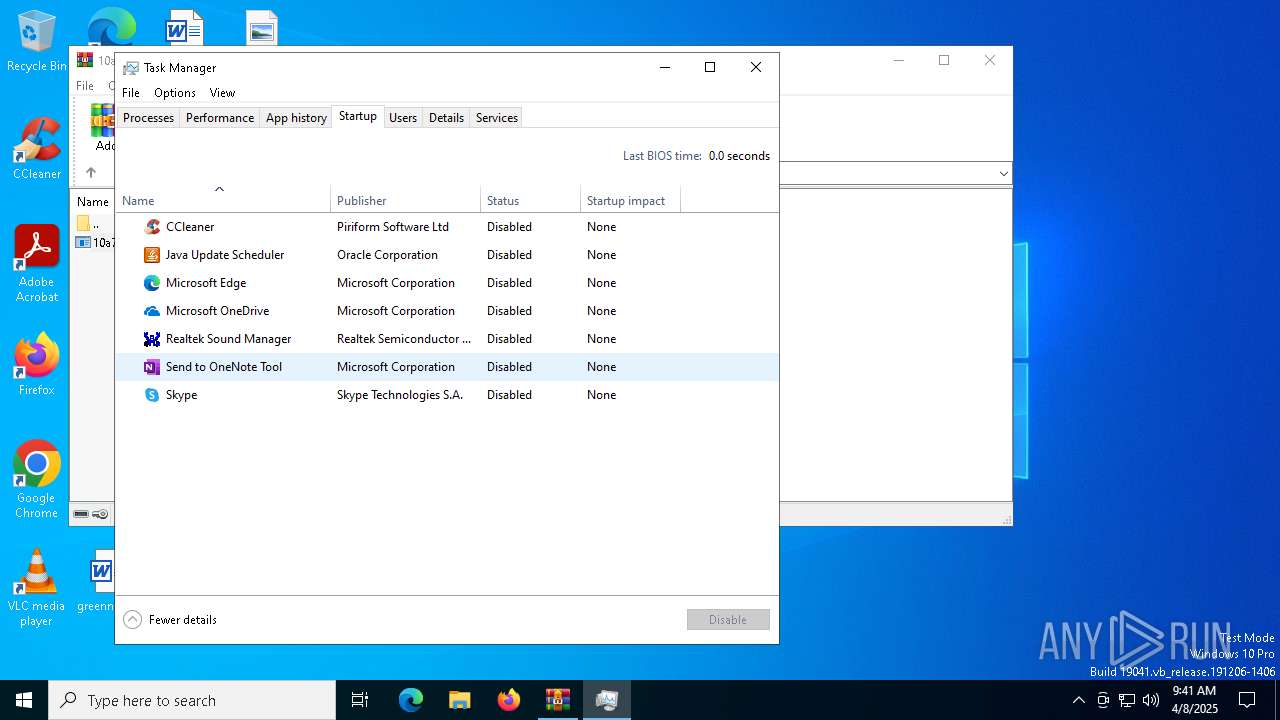Open Firefox from the taskbar
Viewport: 1280px width, 720px height.
[509, 700]
